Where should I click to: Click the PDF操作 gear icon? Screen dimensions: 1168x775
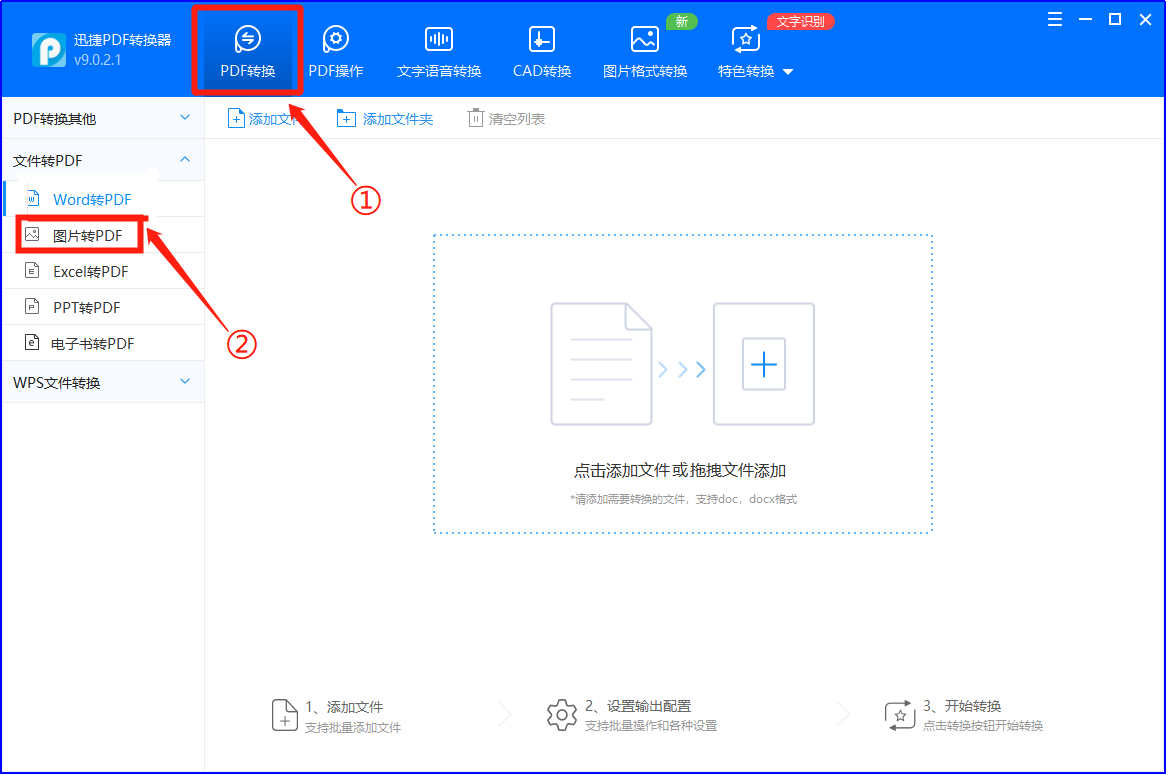click(x=336, y=39)
